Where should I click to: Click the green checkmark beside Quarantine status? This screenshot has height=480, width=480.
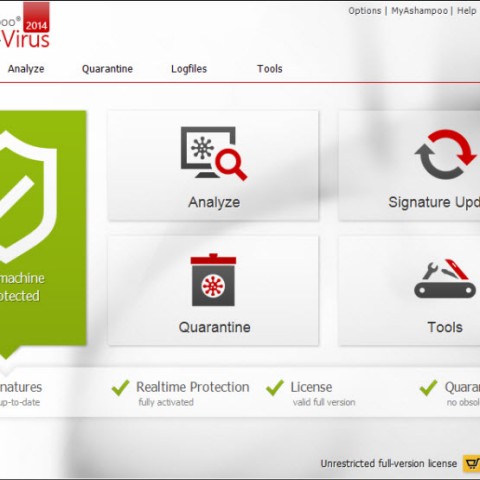coord(428,388)
